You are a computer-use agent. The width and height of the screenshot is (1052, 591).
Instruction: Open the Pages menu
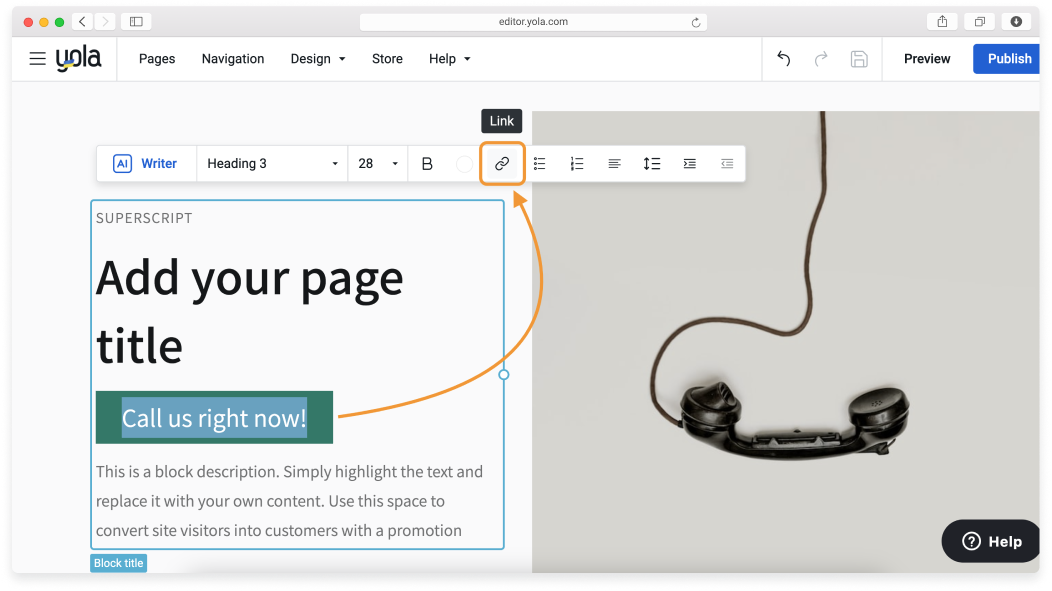click(x=157, y=59)
